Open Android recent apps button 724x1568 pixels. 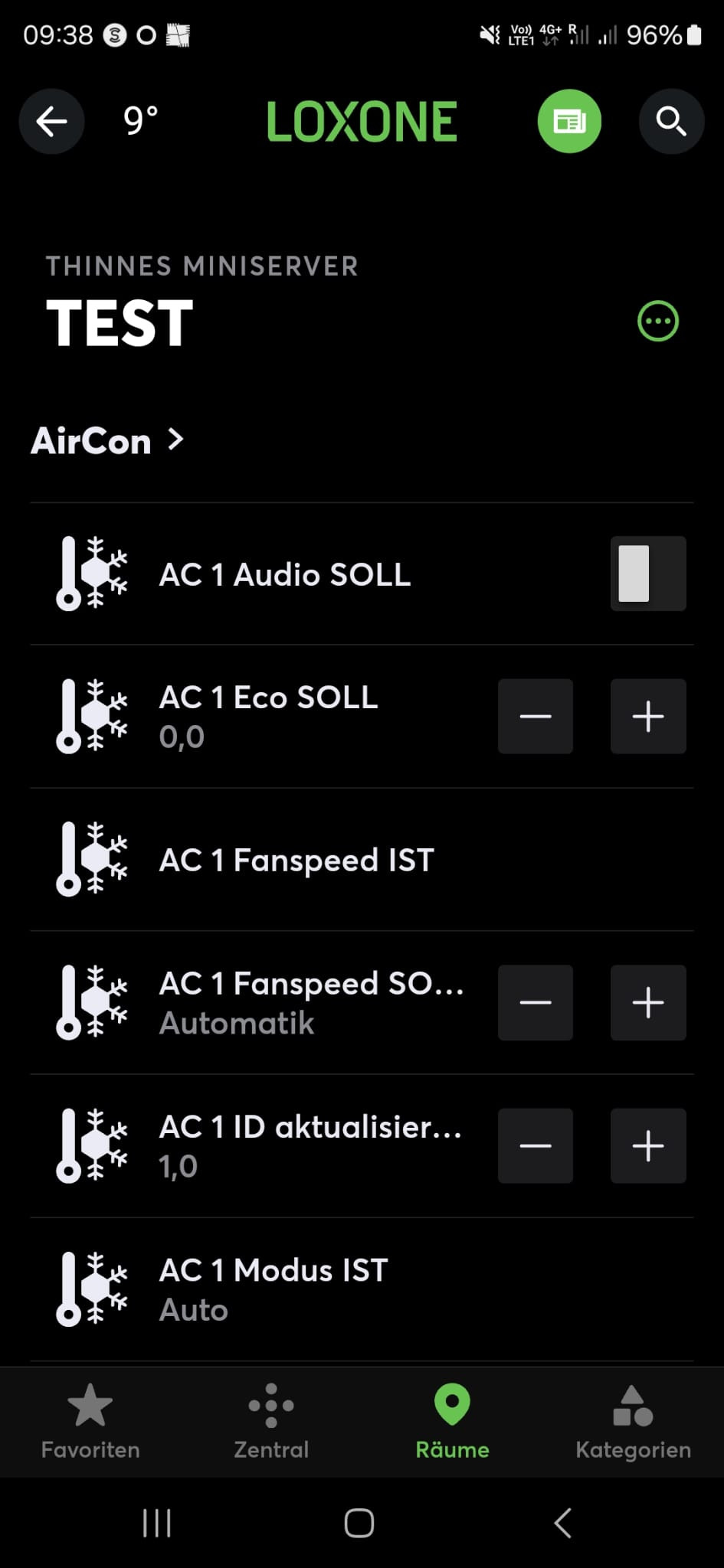tap(157, 1523)
